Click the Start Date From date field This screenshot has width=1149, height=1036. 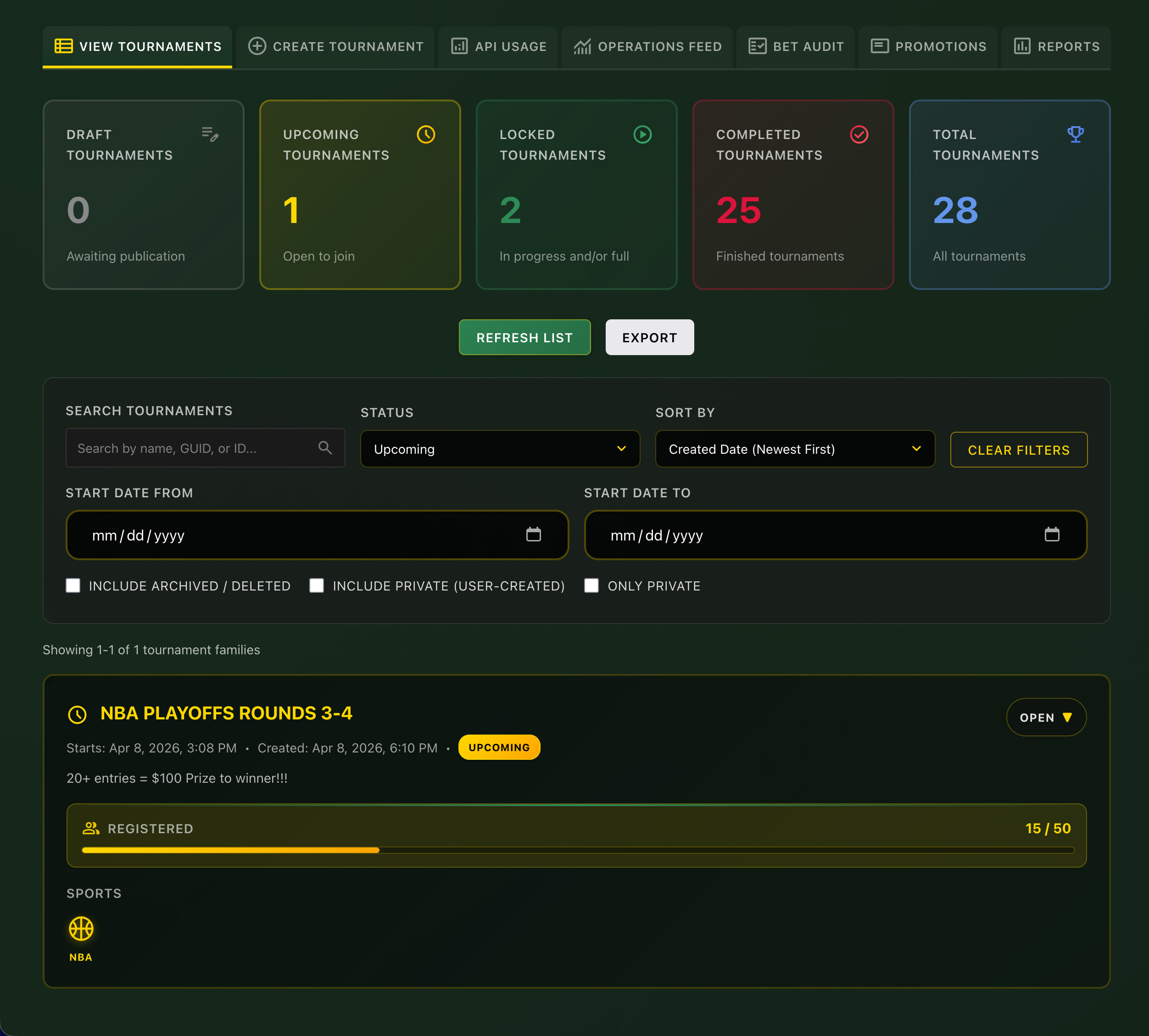317,535
